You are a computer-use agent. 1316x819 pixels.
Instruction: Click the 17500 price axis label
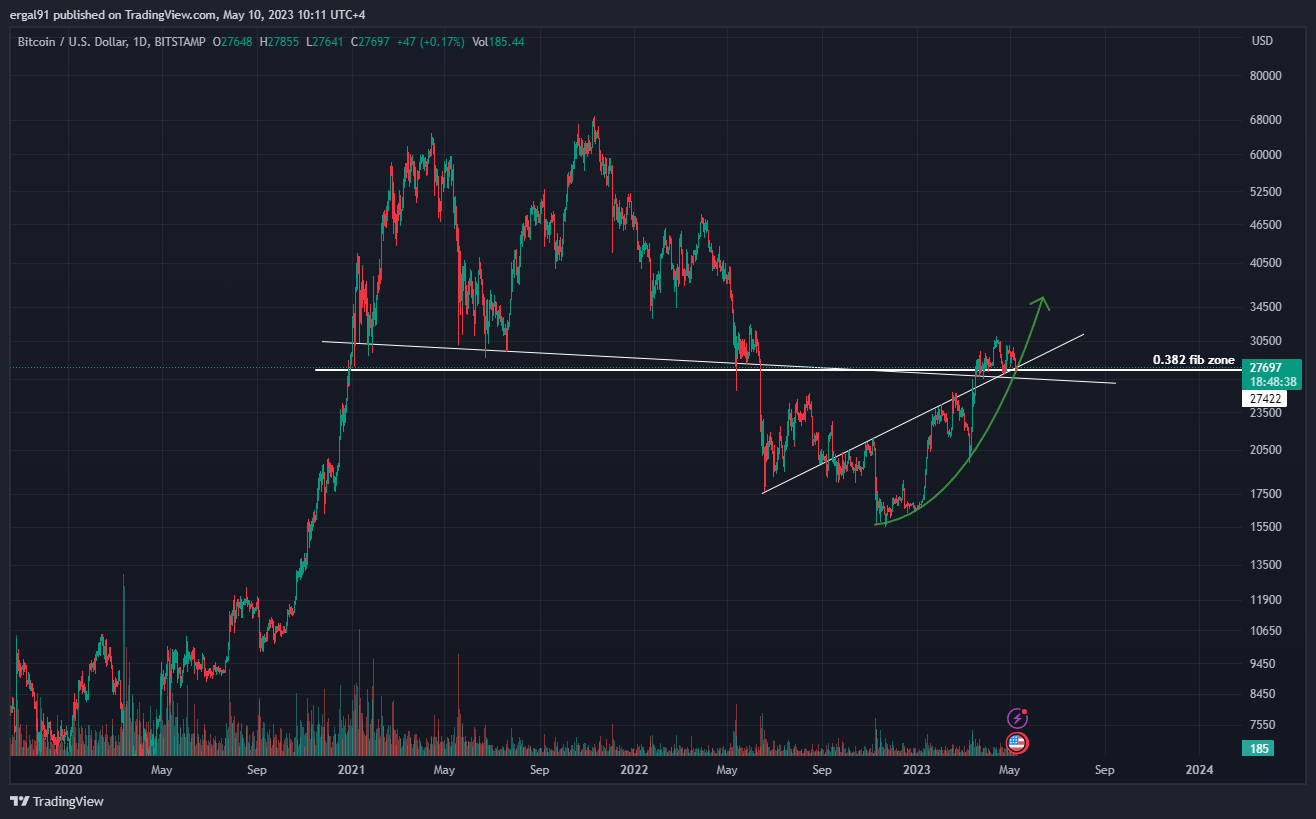point(1265,494)
